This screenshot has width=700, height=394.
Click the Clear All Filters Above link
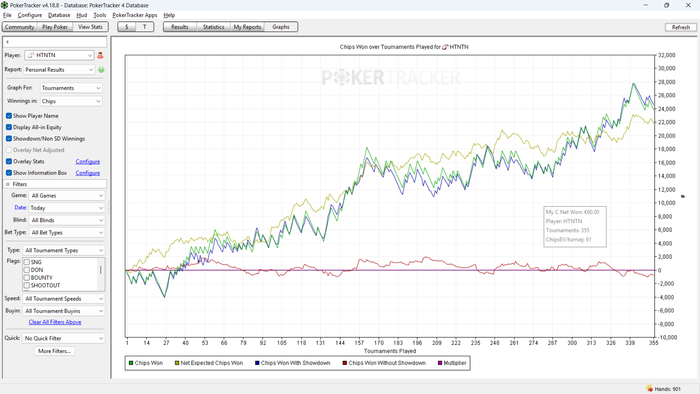[55, 322]
